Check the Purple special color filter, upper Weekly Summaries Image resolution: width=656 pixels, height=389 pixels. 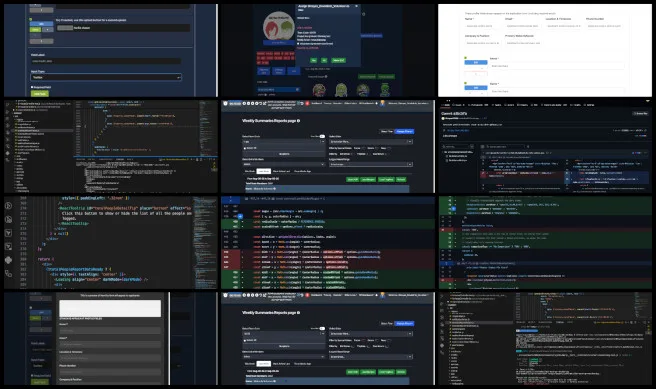click(363, 148)
